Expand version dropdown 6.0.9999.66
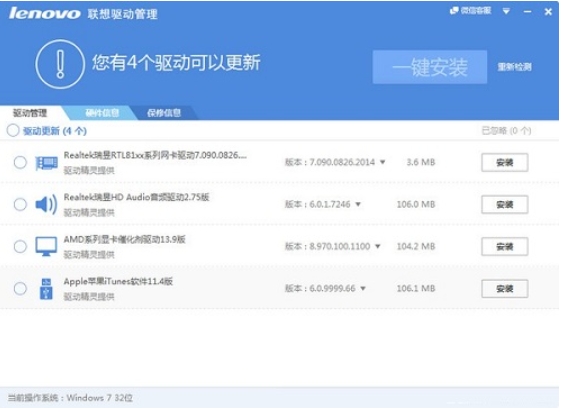 tap(363, 289)
